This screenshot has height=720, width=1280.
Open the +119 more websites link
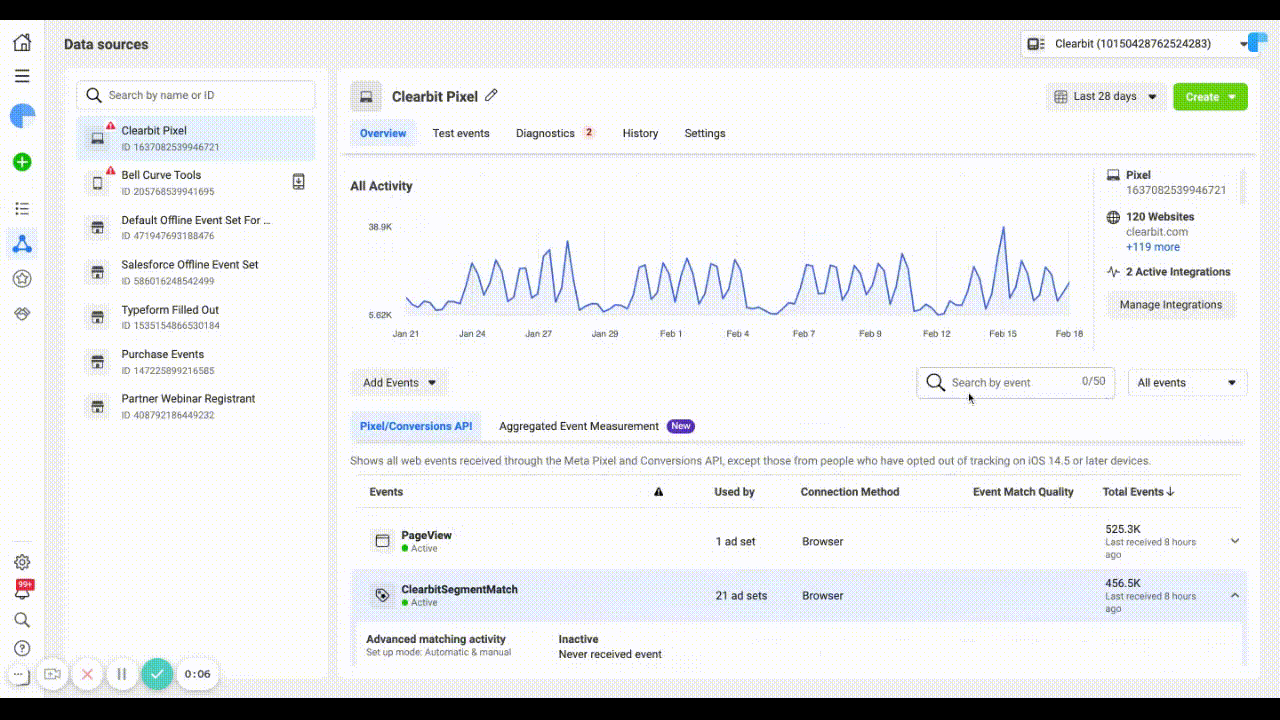pos(1153,247)
